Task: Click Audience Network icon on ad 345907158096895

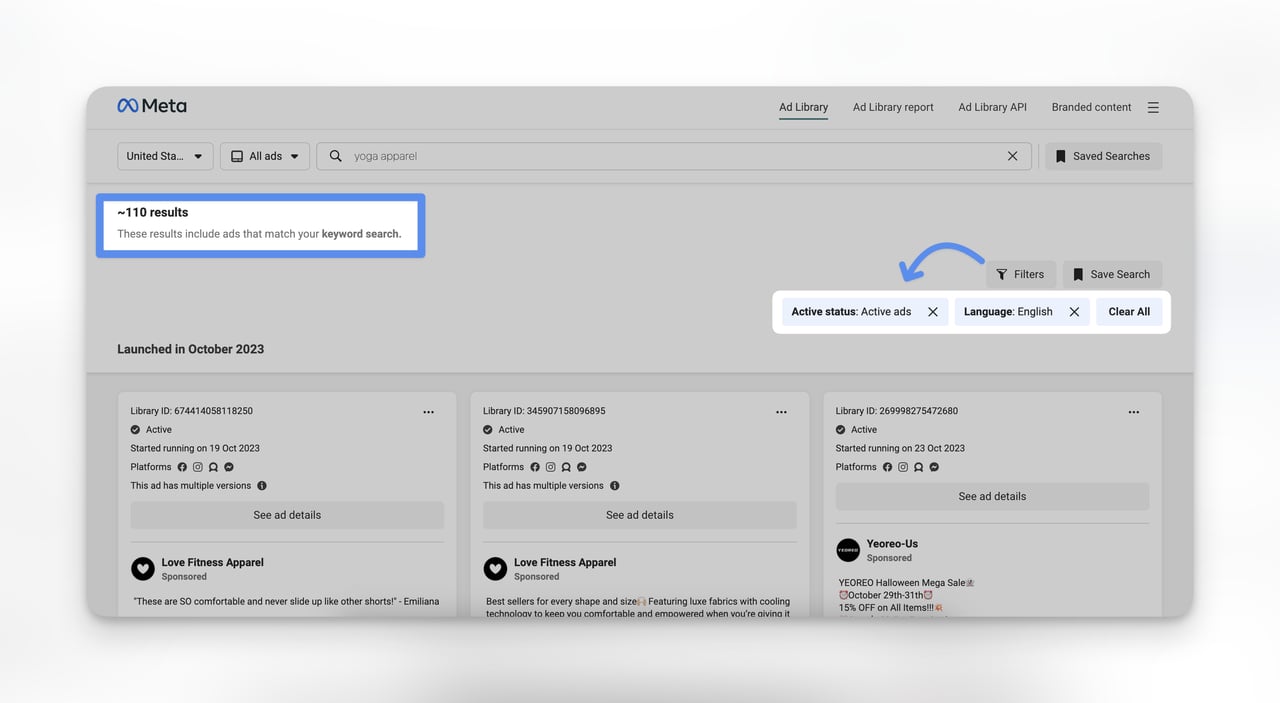Action: point(566,467)
